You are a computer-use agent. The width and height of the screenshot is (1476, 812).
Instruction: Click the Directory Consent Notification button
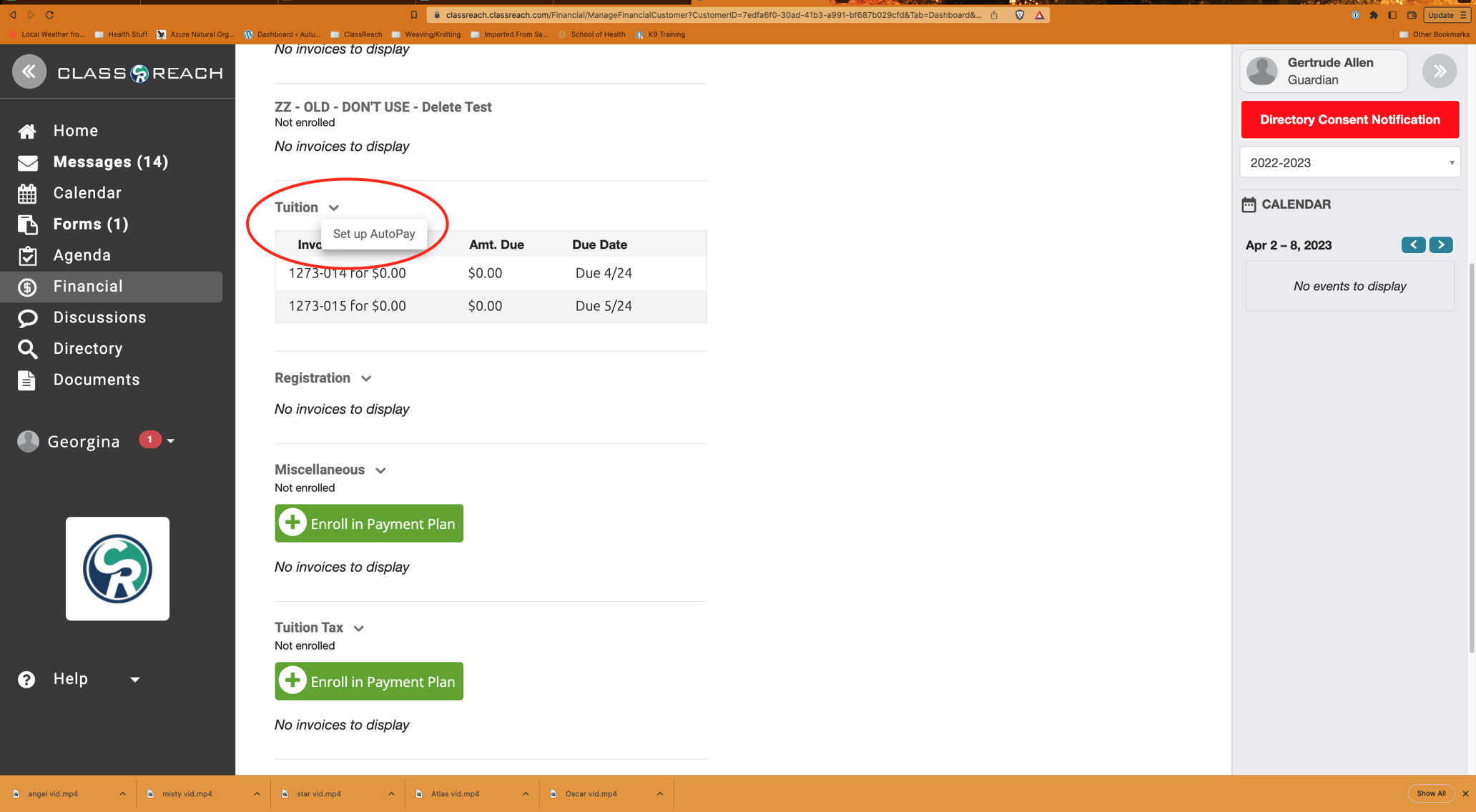pyautogui.click(x=1349, y=120)
